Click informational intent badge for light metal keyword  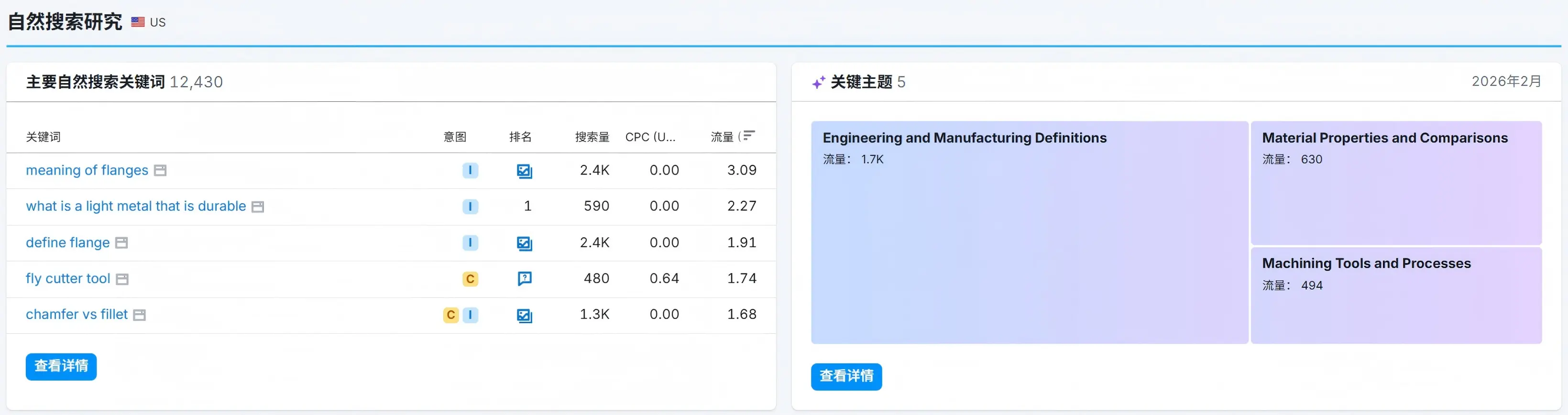click(470, 206)
